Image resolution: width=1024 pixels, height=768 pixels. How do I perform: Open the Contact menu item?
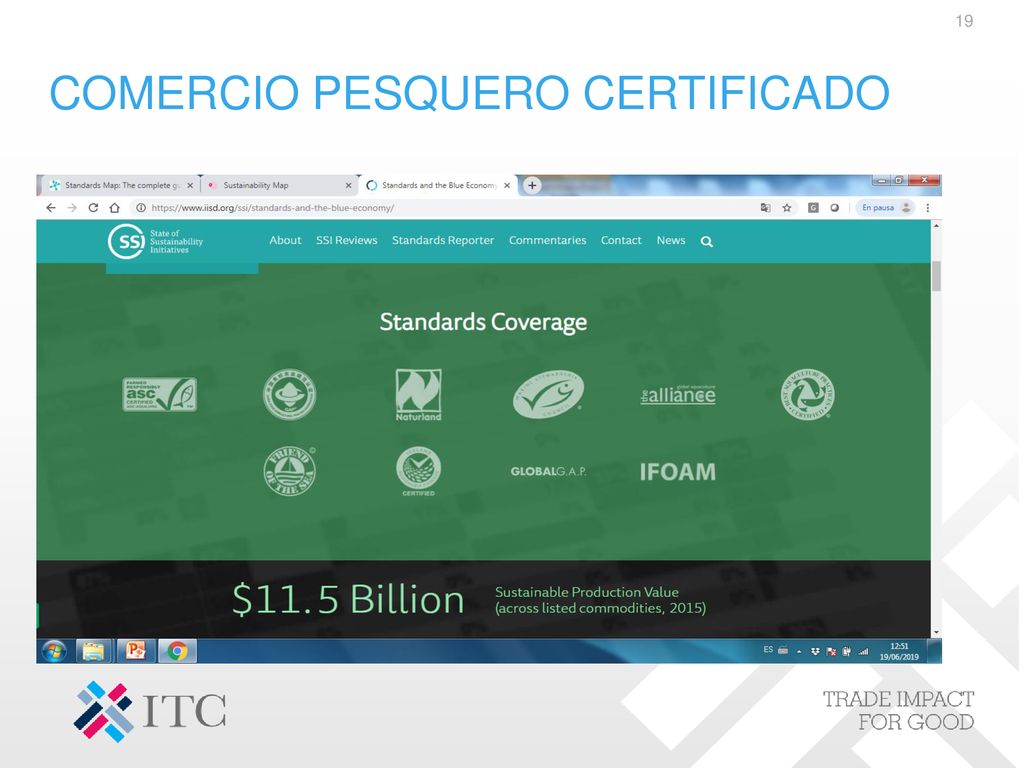click(x=621, y=240)
